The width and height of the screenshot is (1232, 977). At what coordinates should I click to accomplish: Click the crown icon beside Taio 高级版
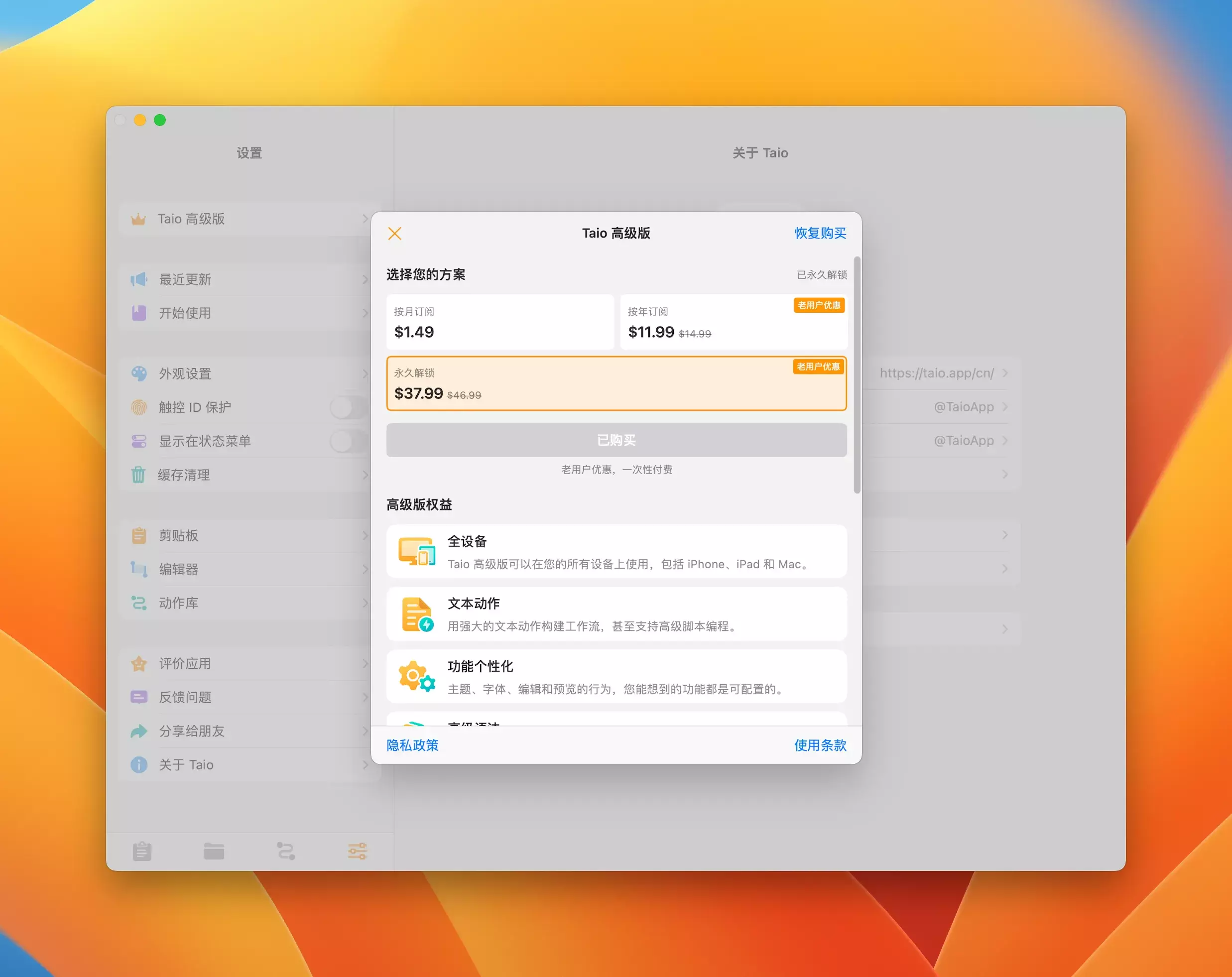point(138,219)
